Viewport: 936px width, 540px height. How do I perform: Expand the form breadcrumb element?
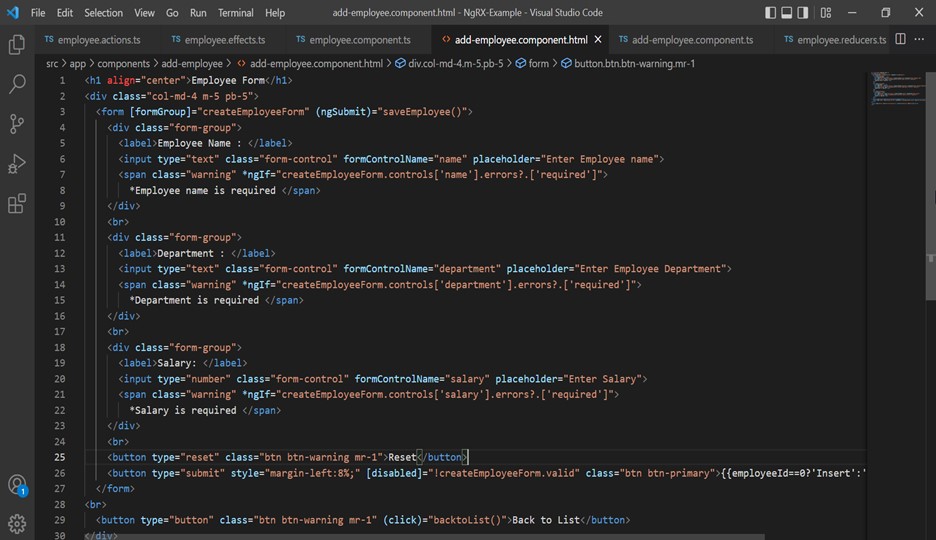click(x=538, y=63)
